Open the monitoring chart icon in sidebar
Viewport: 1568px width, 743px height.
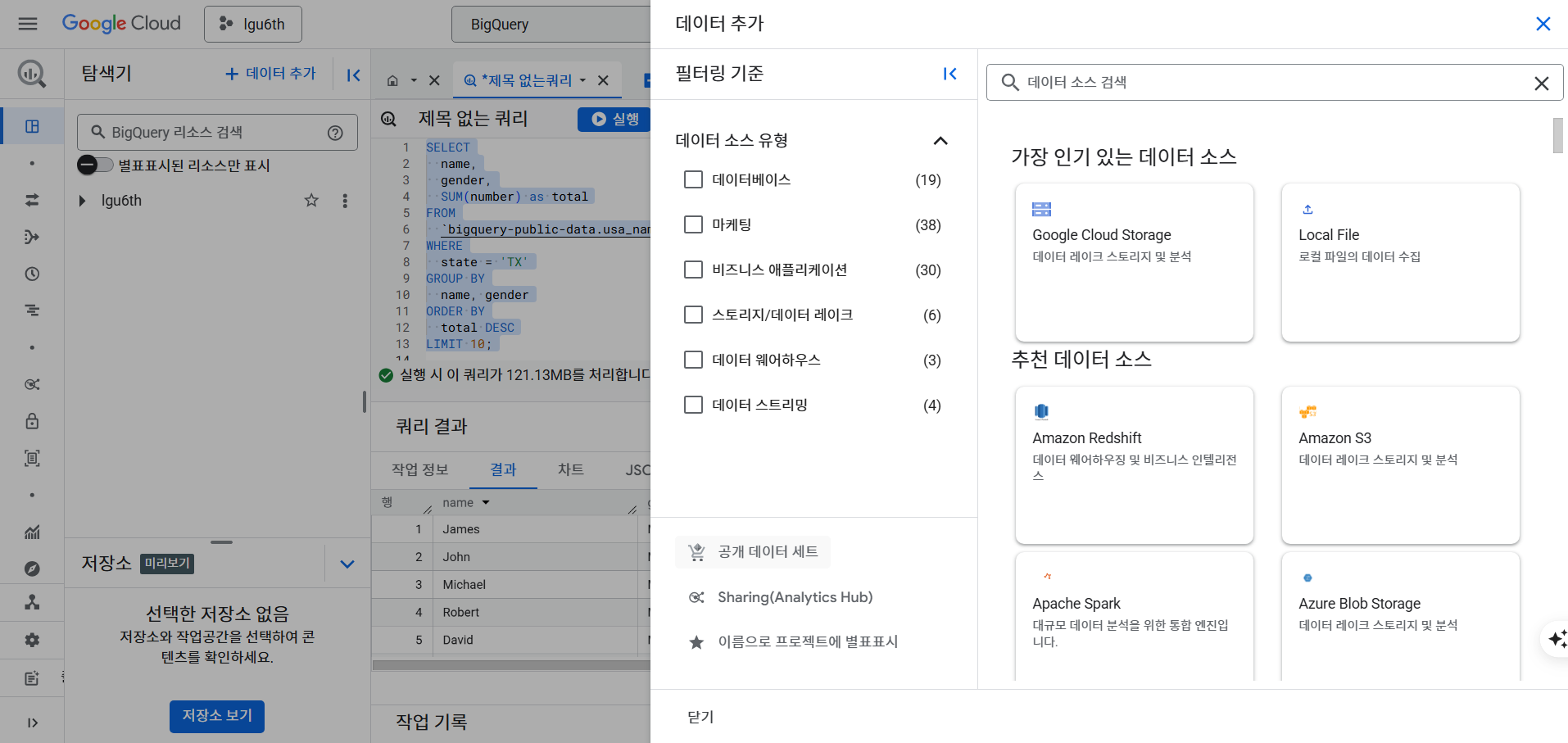(x=32, y=532)
